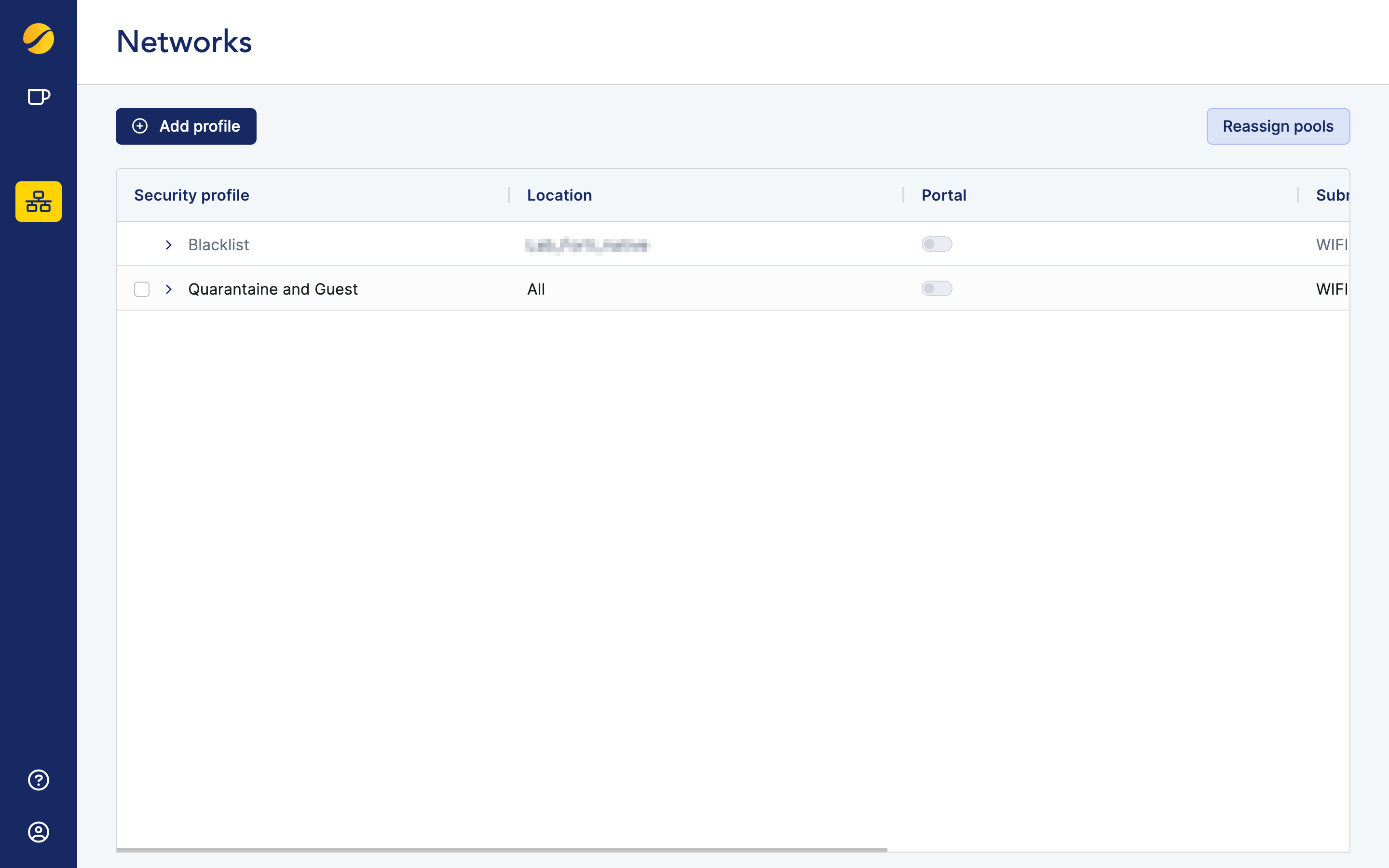1389x868 pixels.
Task: Open the coffee cup sidebar icon
Action: tap(39, 97)
